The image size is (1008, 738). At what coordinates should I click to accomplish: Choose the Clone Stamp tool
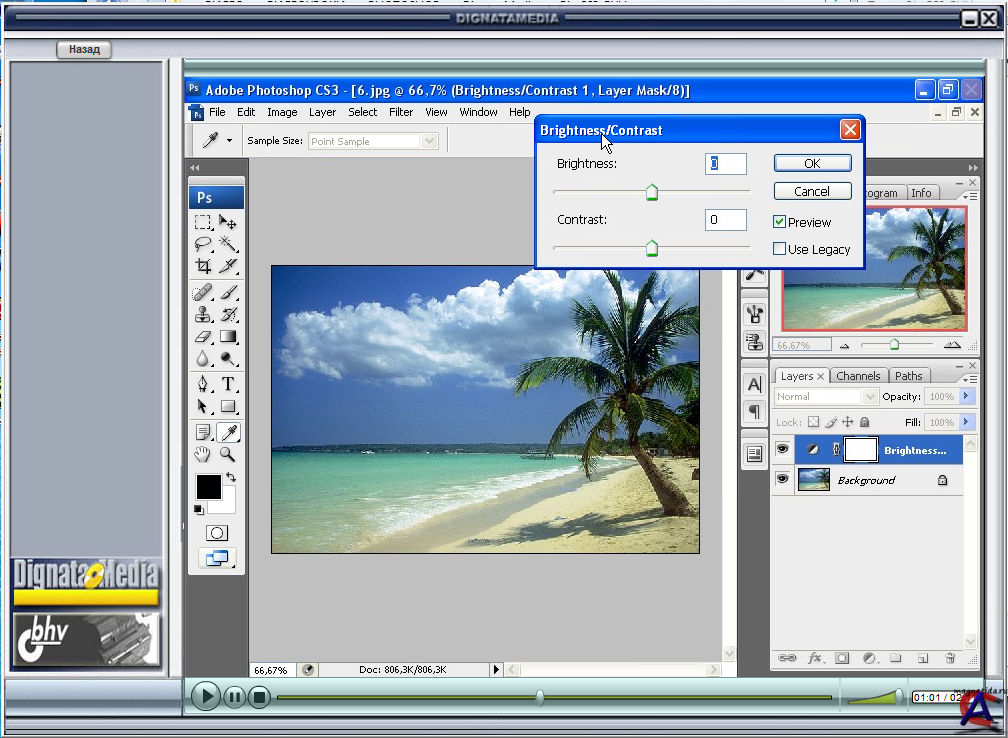coord(203,315)
